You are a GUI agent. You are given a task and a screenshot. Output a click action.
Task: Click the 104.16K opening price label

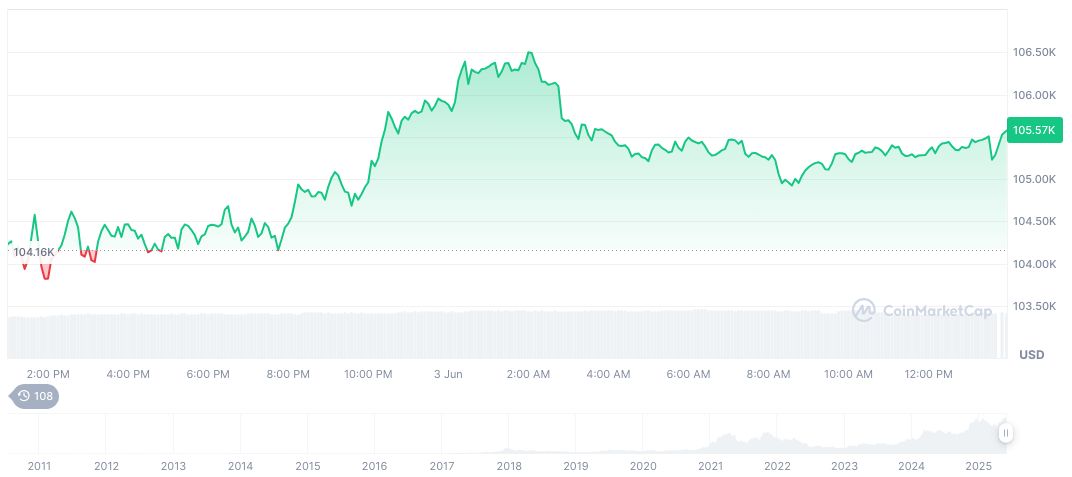(x=33, y=252)
